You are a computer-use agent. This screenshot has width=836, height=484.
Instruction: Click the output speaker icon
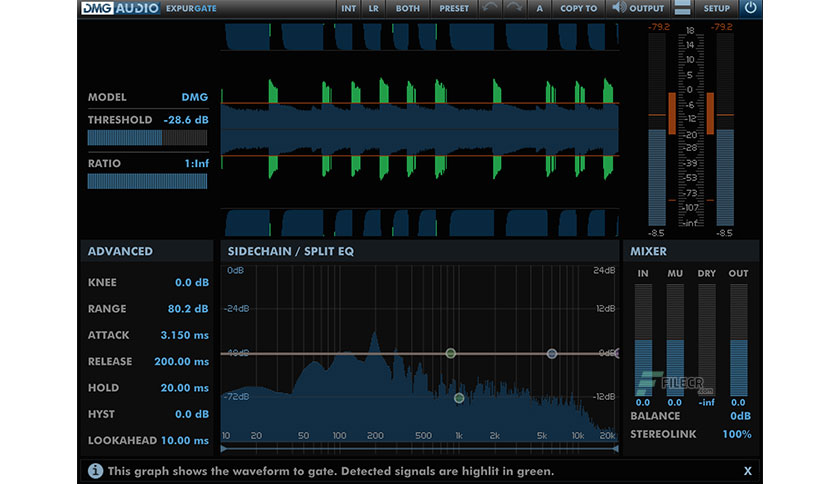[x=620, y=8]
